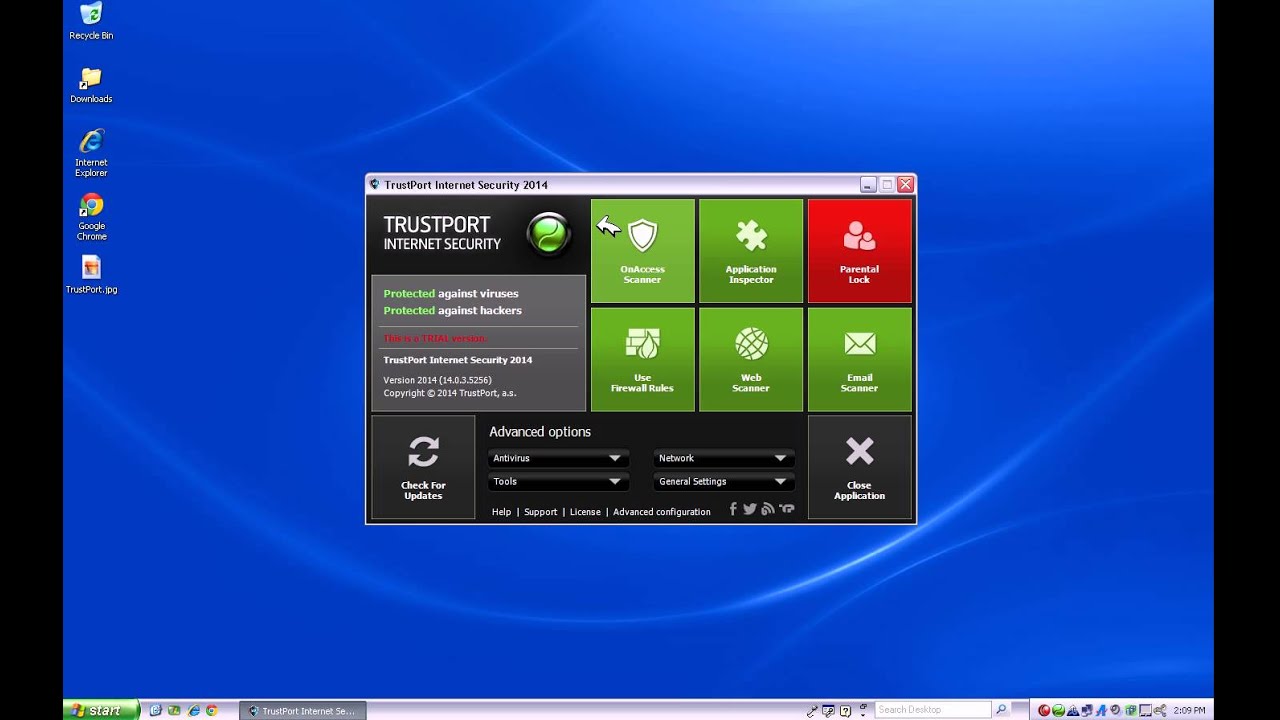The width and height of the screenshot is (1280, 720).
Task: Click the red Parental Lock tile
Action: click(x=859, y=250)
